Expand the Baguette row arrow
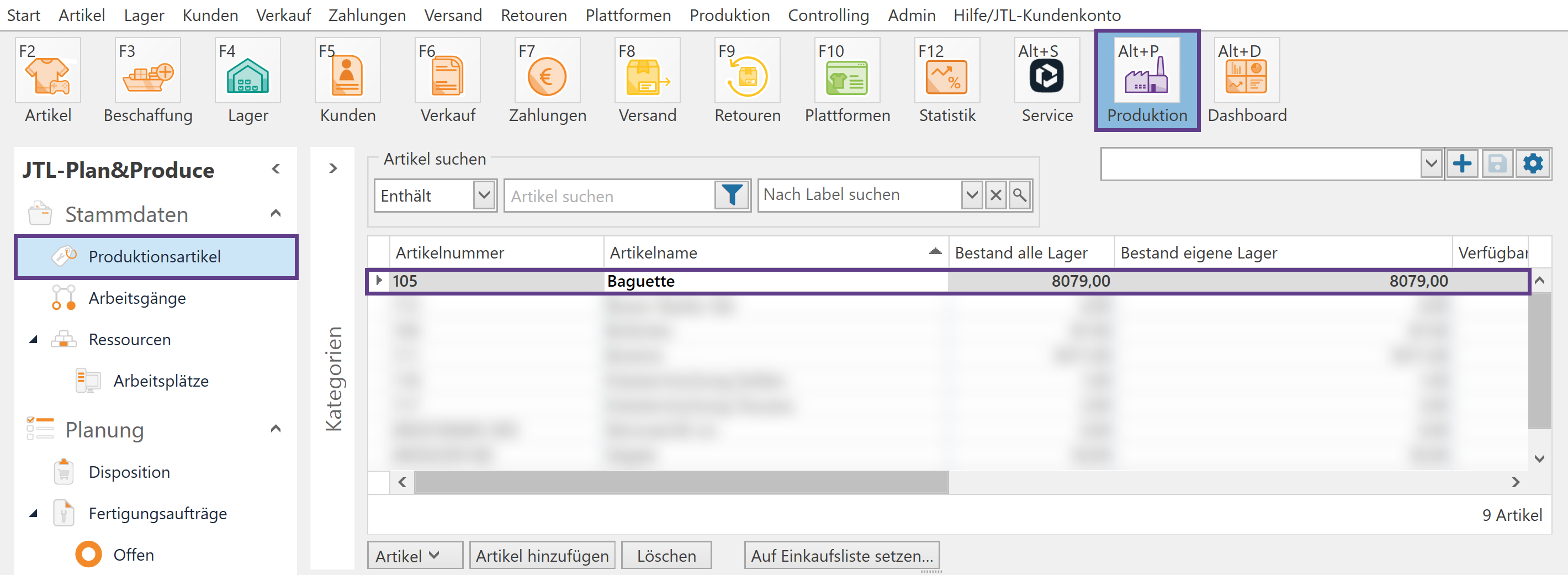The width and height of the screenshot is (1568, 575). [x=379, y=281]
